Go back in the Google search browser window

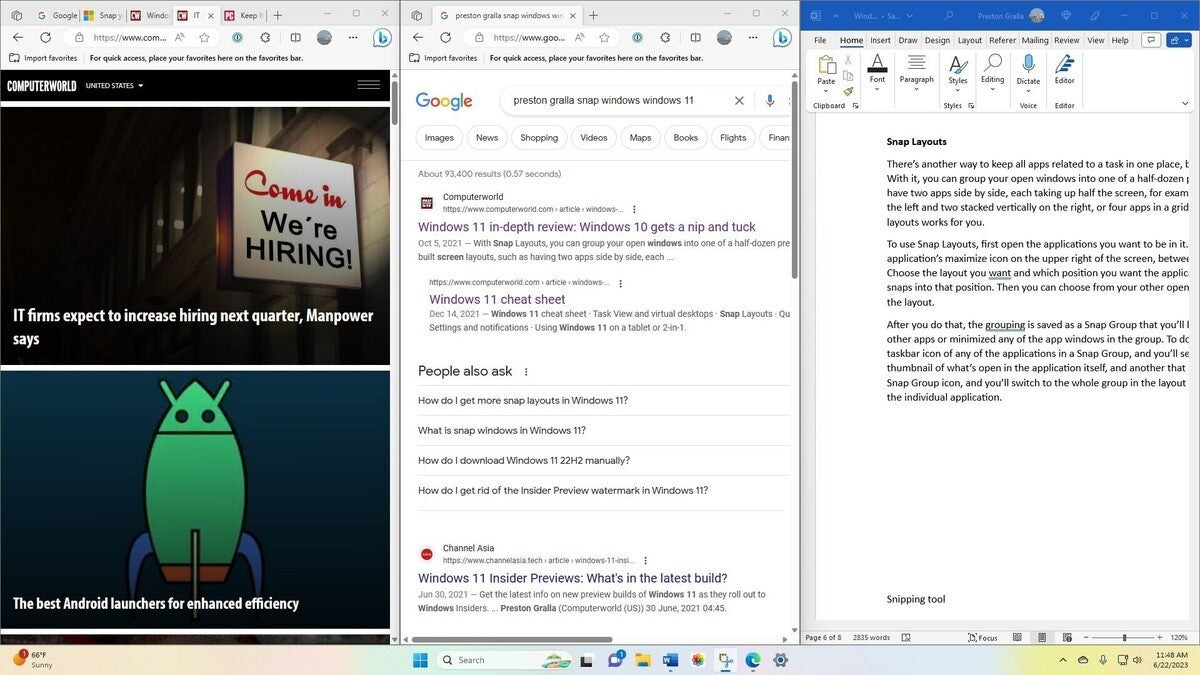click(418, 37)
